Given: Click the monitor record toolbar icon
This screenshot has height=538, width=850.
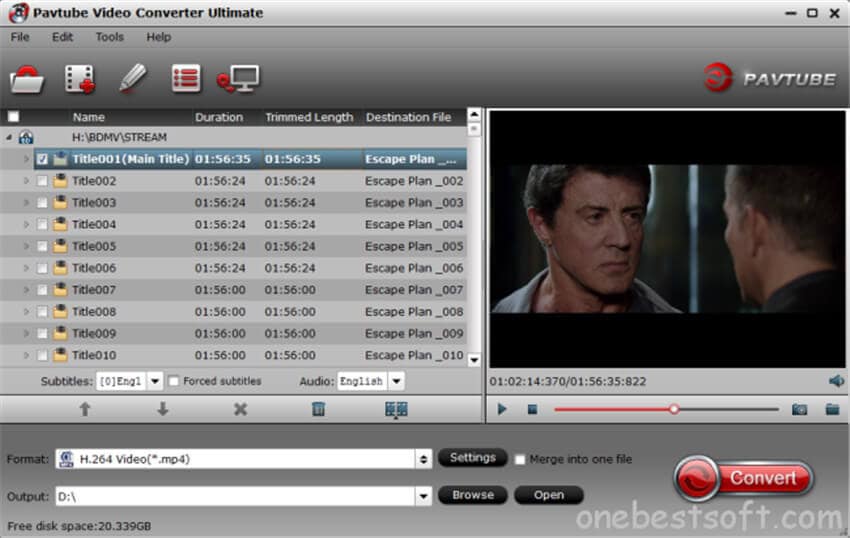Looking at the screenshot, I should click(239, 79).
